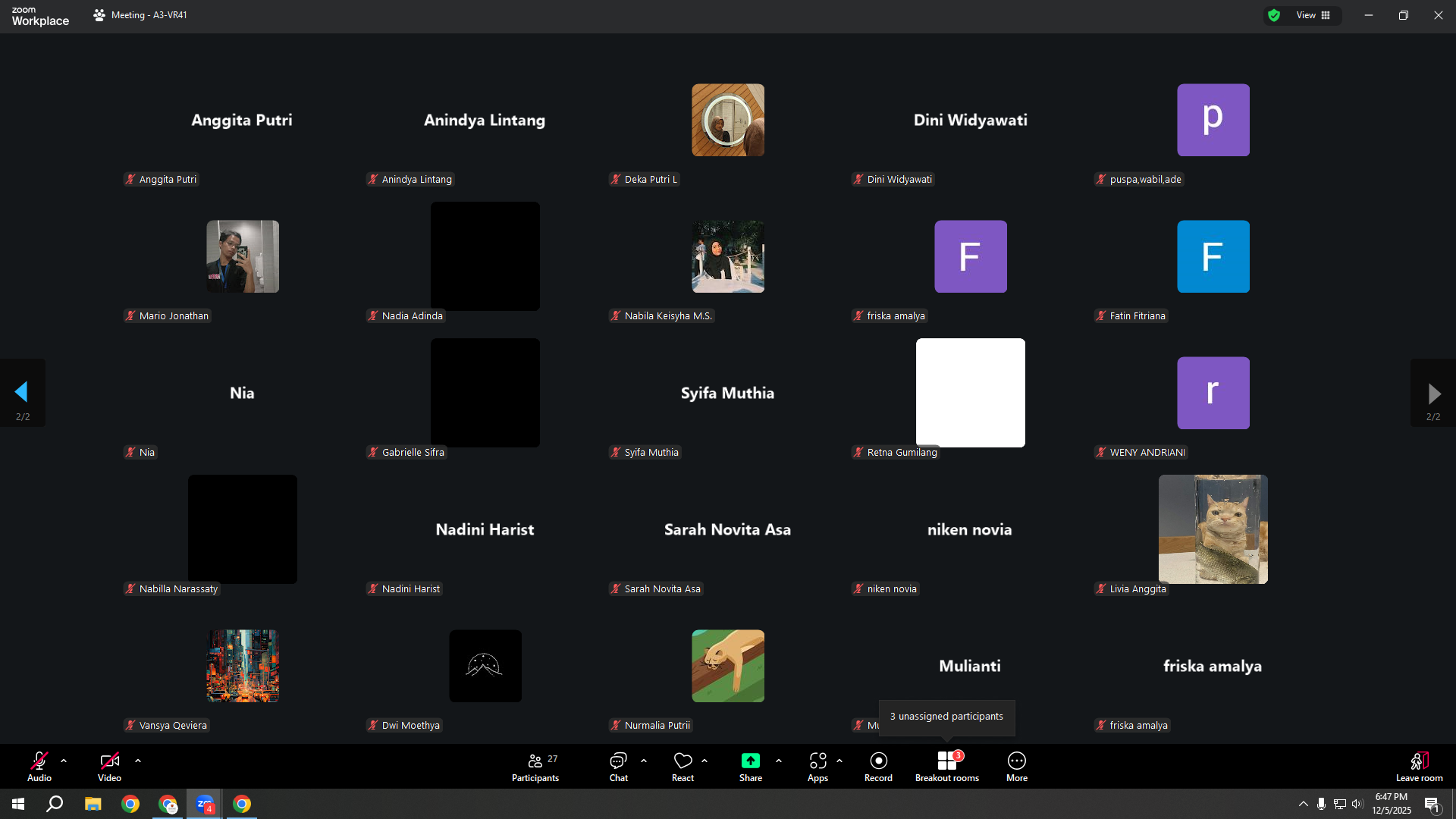
Task: Go to previous gallery page arrow
Action: tap(22, 392)
